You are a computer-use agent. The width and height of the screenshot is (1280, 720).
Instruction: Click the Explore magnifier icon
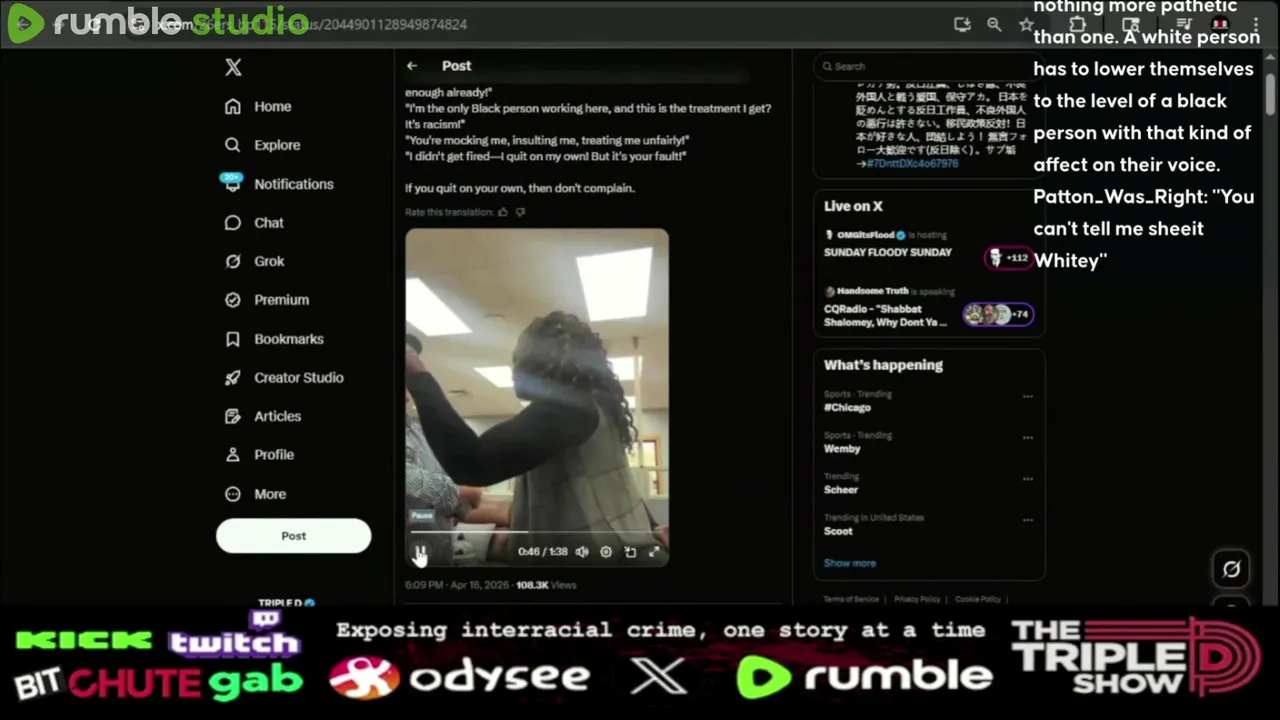[x=233, y=145]
